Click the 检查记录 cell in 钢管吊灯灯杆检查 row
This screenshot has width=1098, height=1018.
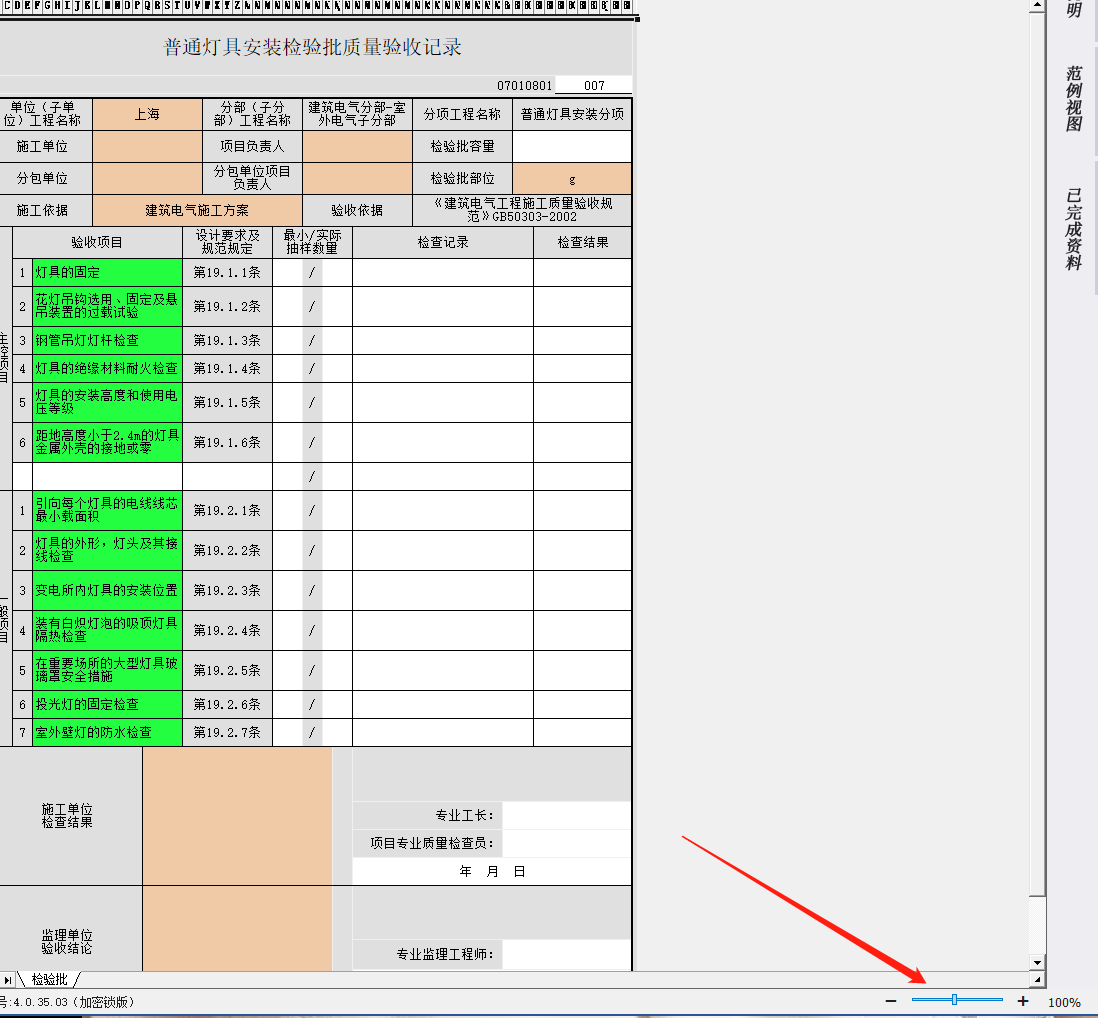point(443,340)
